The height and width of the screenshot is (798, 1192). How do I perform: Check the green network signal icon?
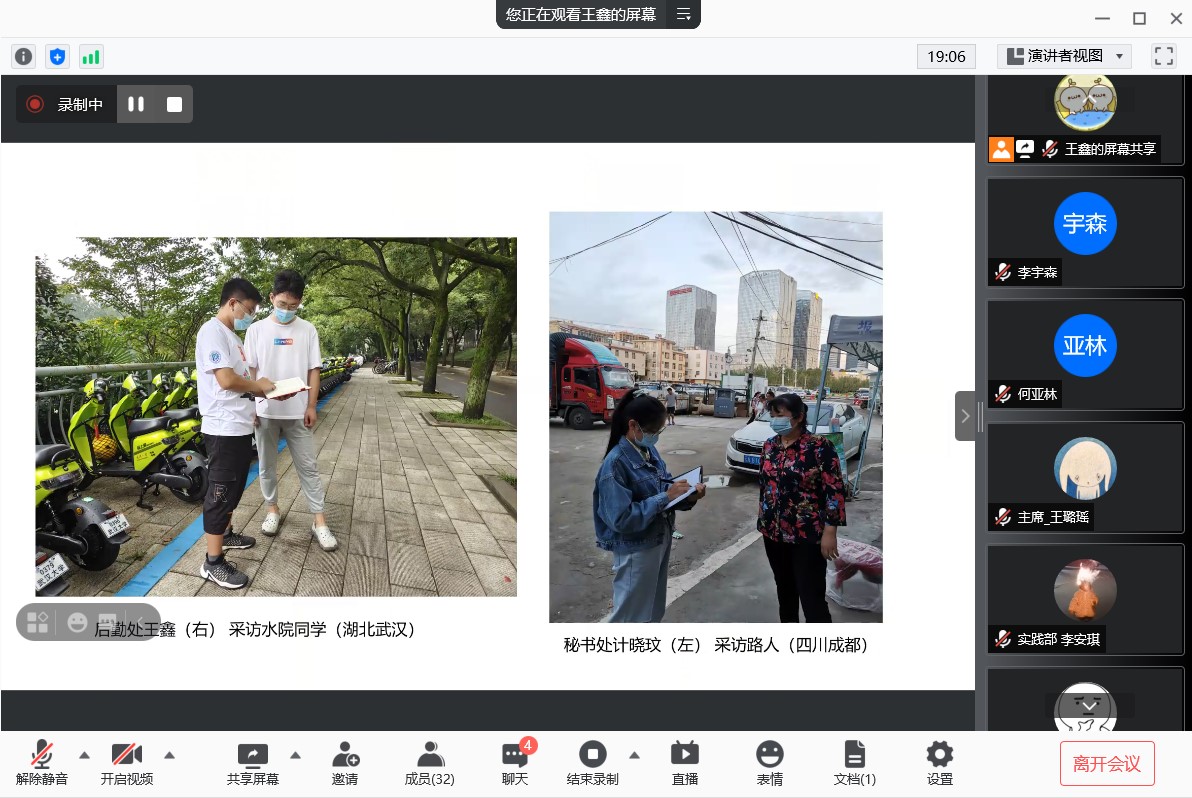click(x=91, y=57)
